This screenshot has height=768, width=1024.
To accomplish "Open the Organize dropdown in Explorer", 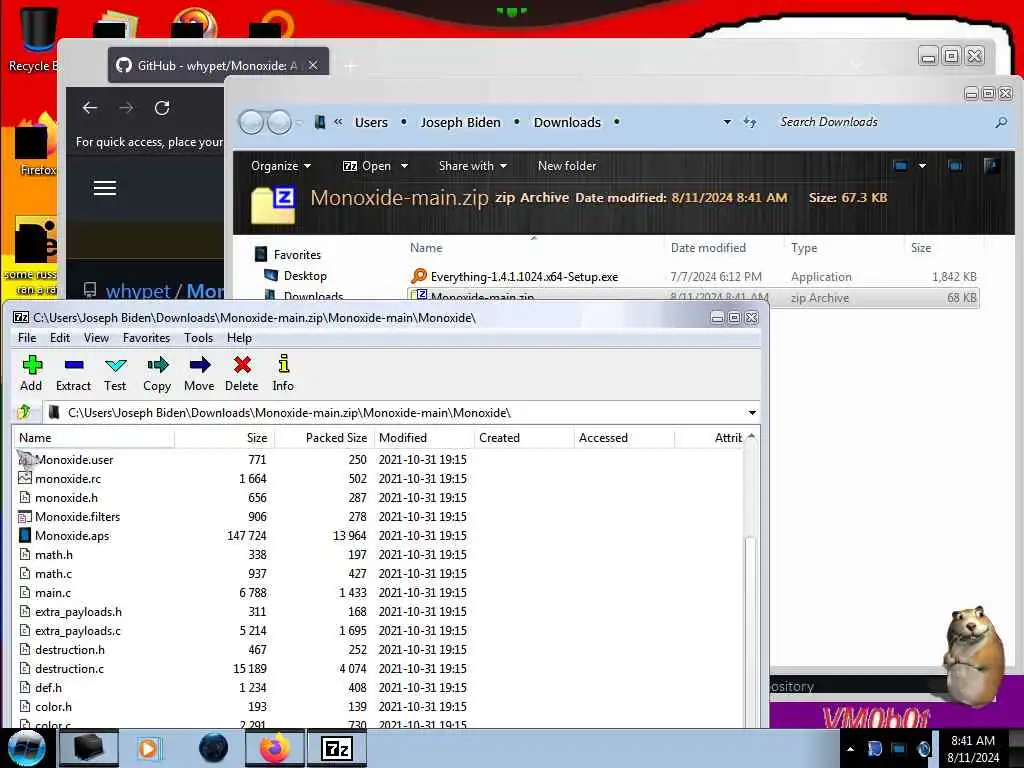I will (281, 166).
